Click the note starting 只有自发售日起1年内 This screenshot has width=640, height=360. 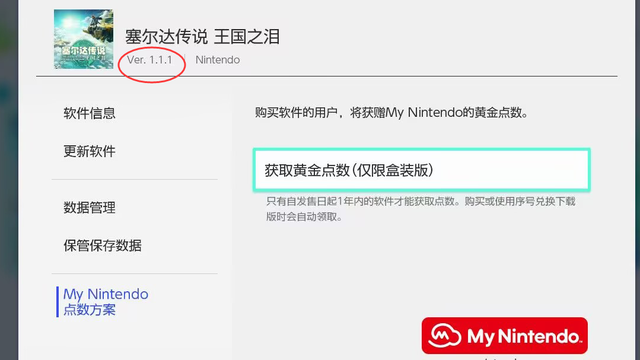pyautogui.click(x=421, y=209)
